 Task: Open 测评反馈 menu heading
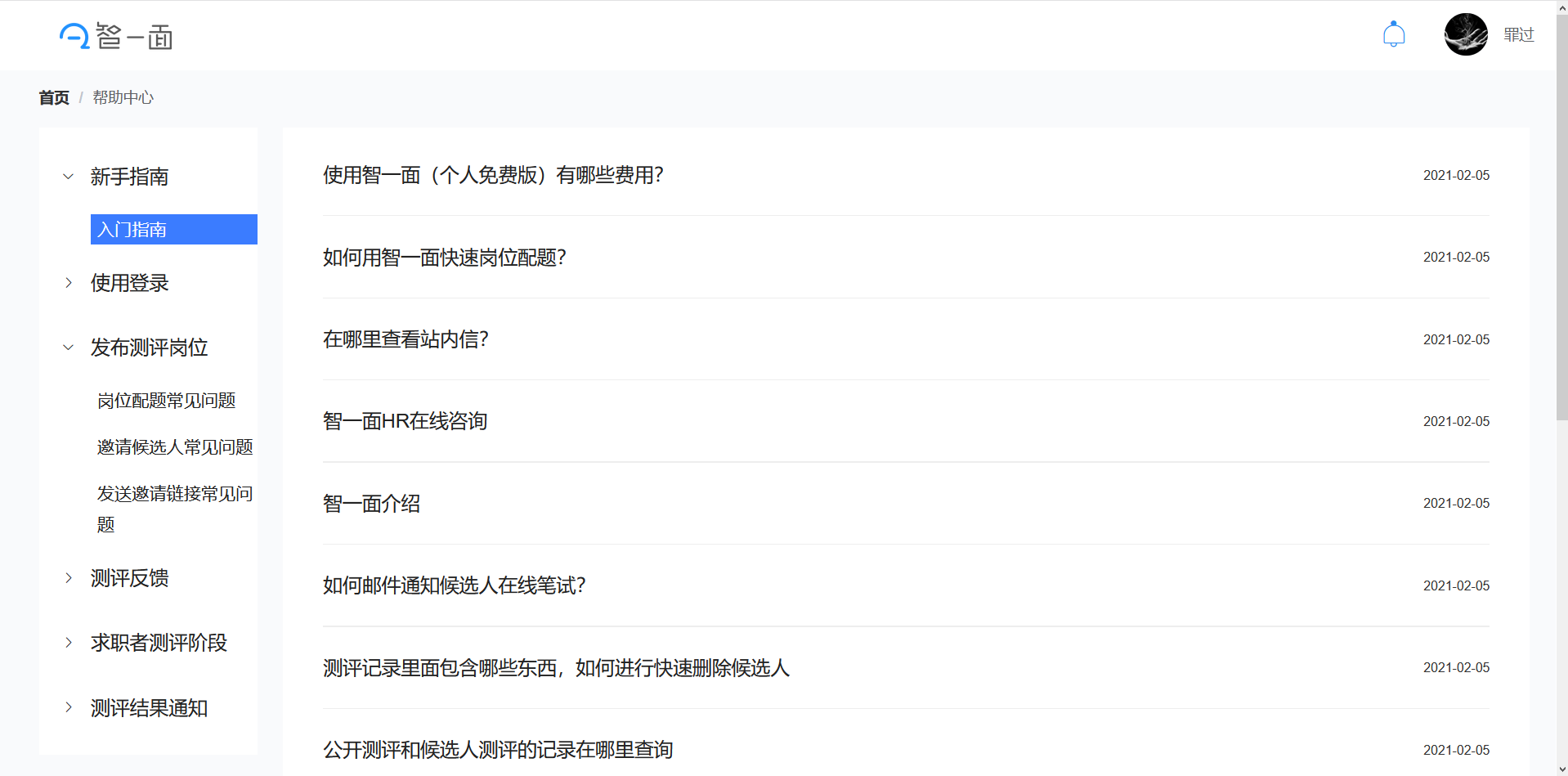[129, 578]
